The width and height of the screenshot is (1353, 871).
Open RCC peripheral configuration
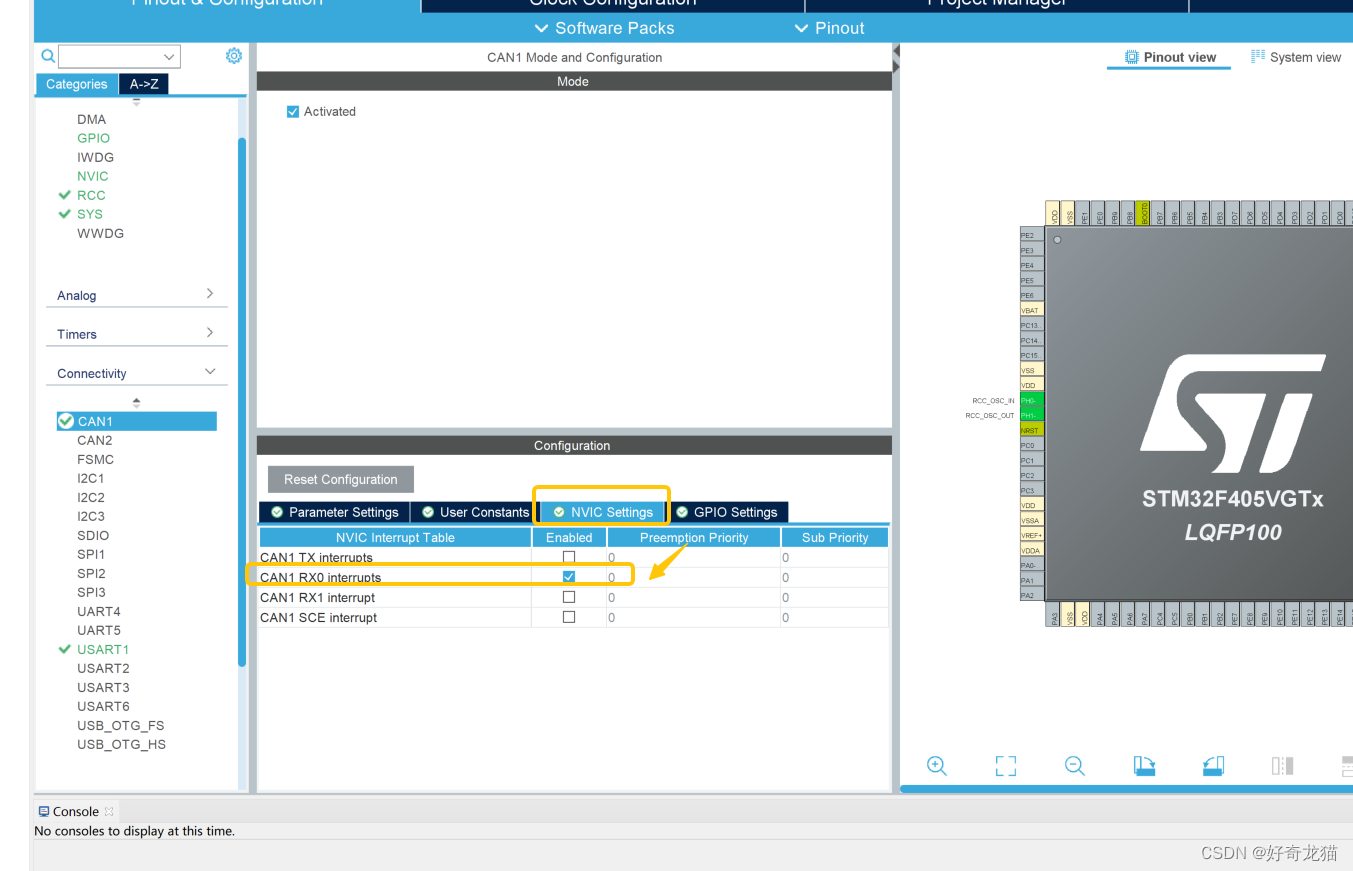tap(91, 195)
